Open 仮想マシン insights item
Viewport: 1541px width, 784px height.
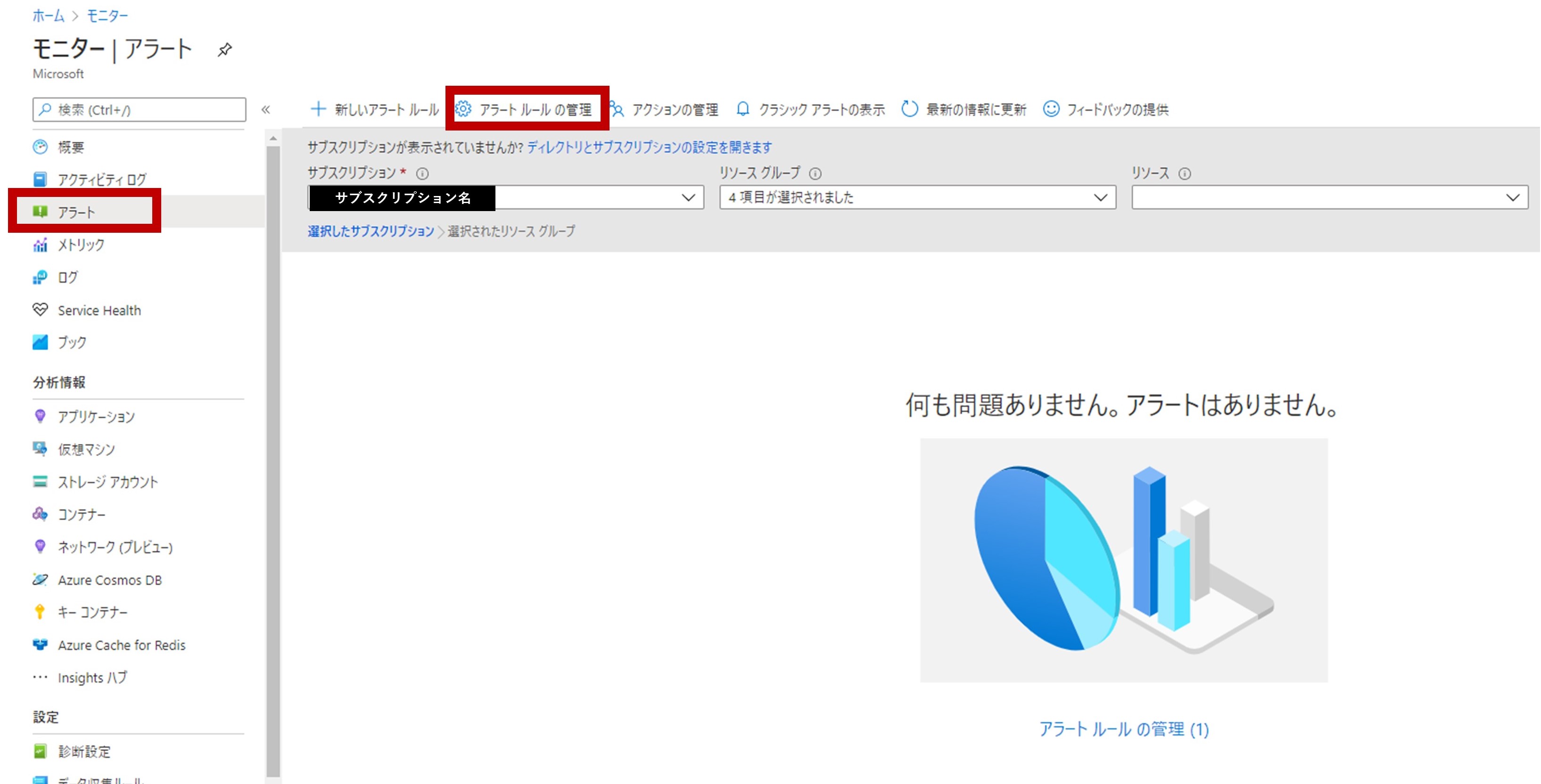coord(86,449)
